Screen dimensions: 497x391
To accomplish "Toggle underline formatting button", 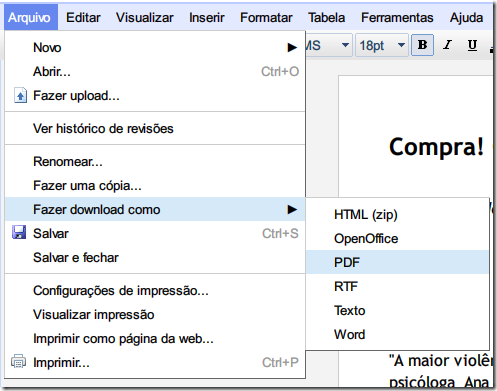I will click(472, 45).
